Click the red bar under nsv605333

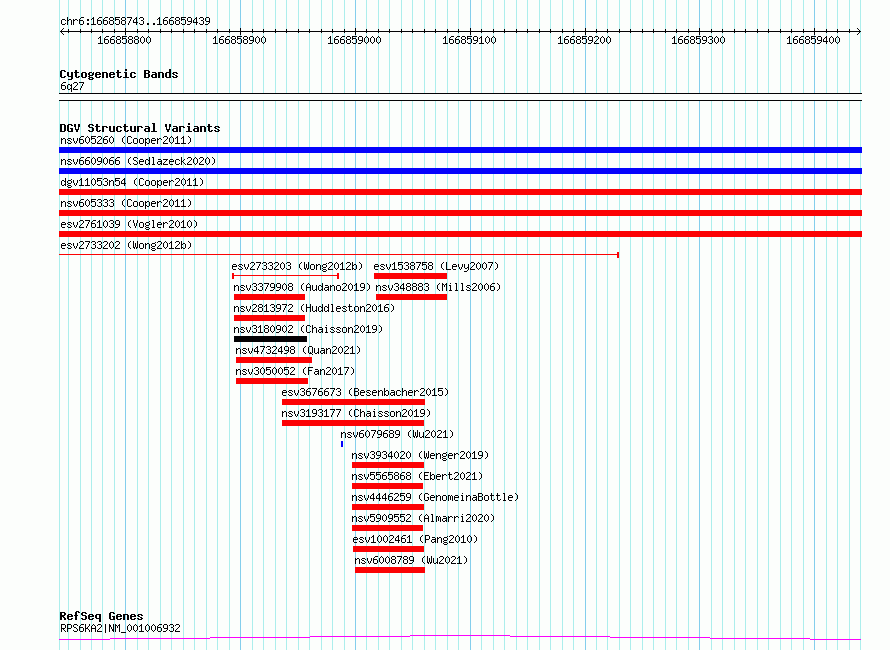[460, 213]
